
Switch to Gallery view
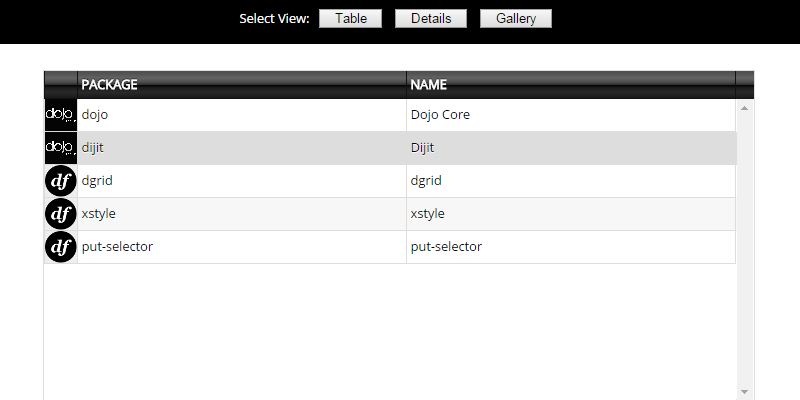[516, 19]
